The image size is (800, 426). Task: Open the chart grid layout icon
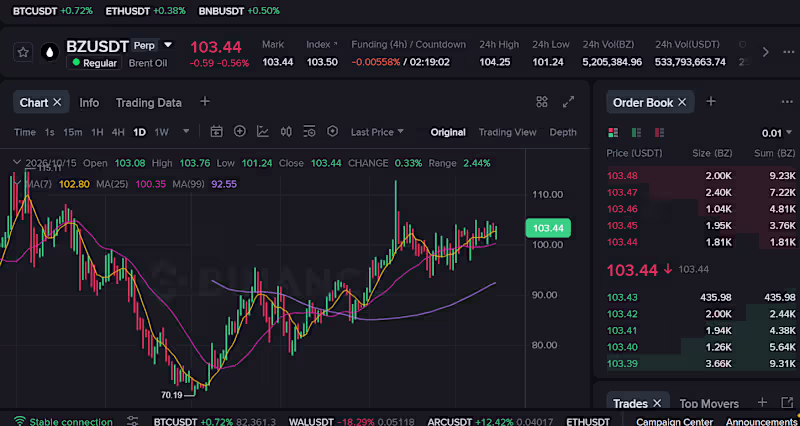point(542,102)
